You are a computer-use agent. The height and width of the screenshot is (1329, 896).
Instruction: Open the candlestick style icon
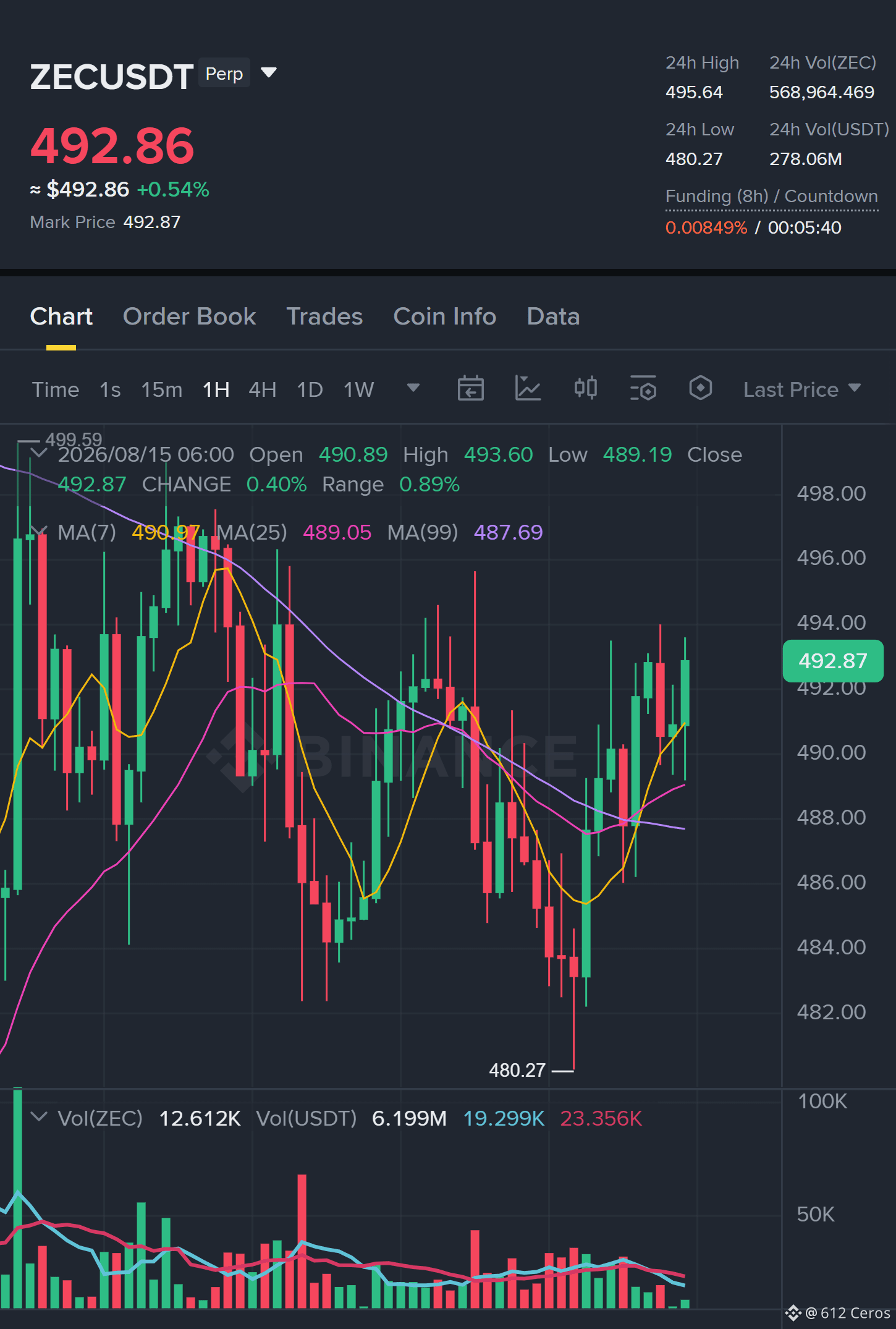[585, 388]
